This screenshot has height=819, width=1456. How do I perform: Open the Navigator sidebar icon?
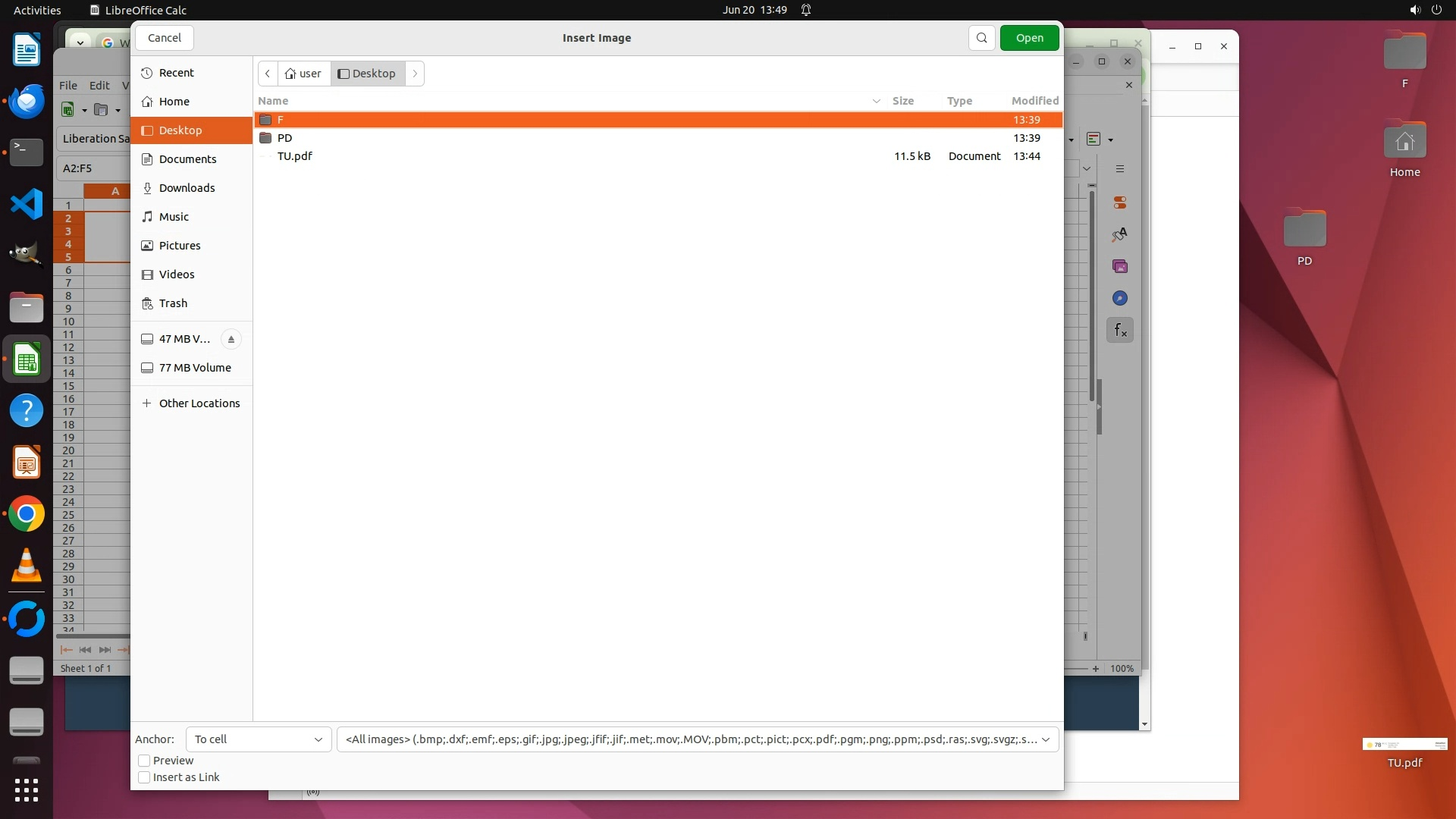(x=1120, y=298)
